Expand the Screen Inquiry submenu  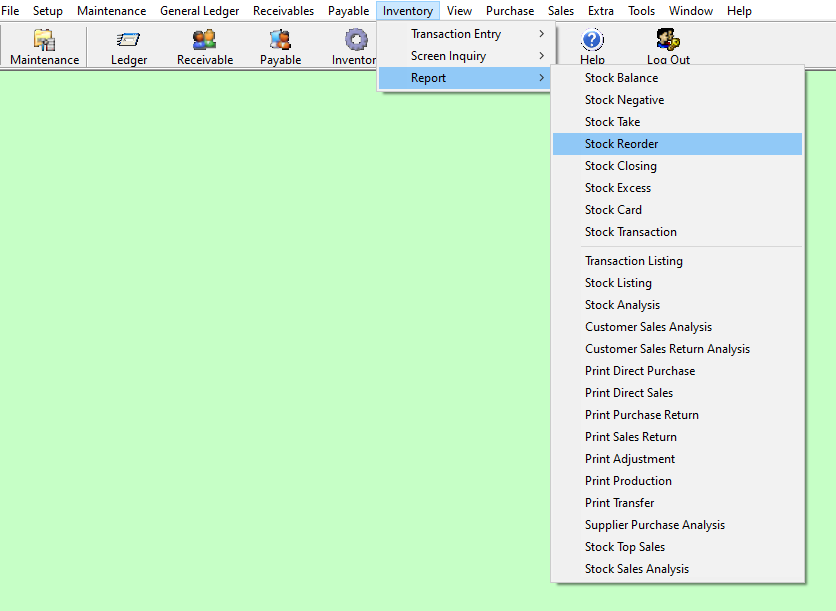(464, 56)
